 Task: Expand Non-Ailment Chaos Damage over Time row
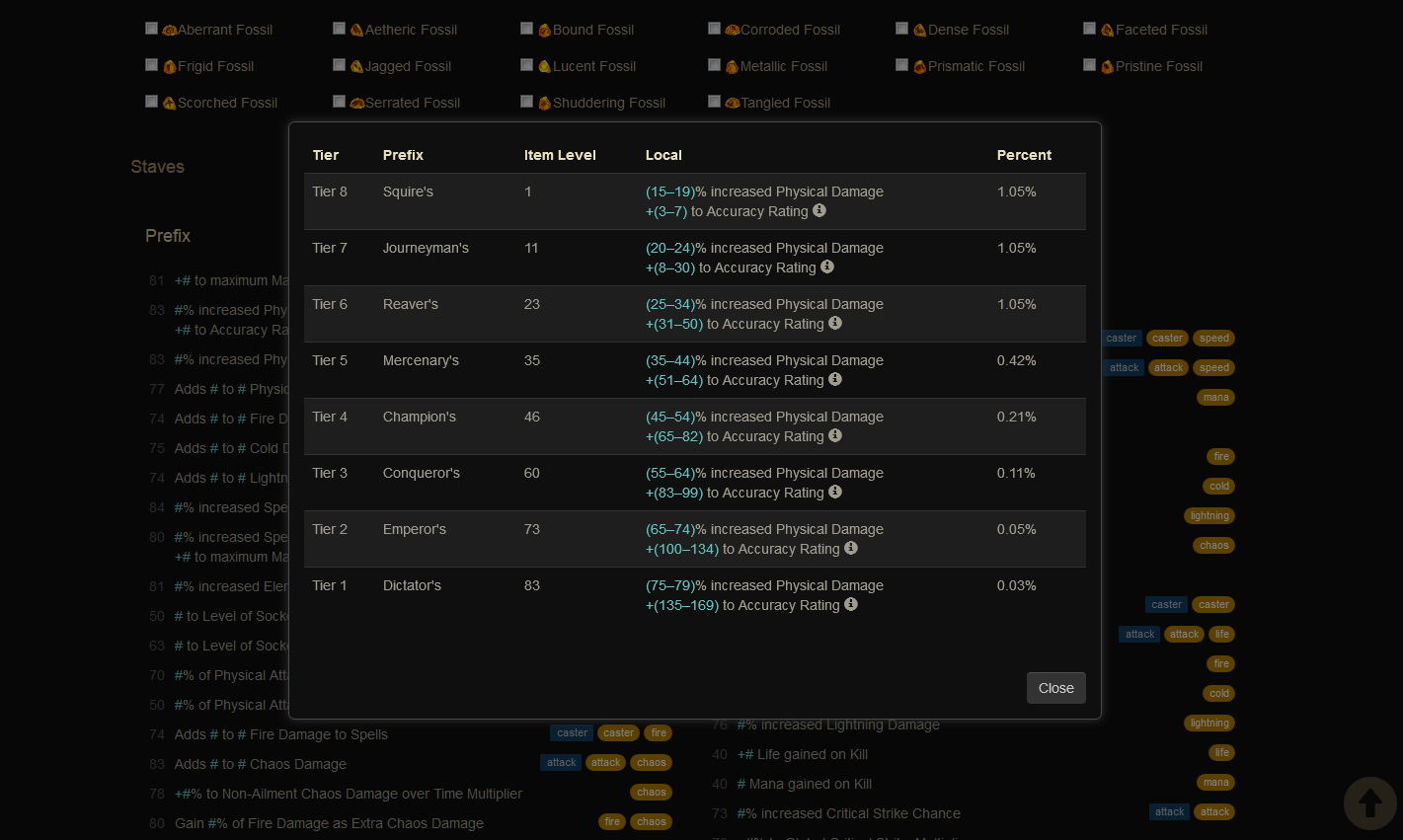tap(349, 794)
